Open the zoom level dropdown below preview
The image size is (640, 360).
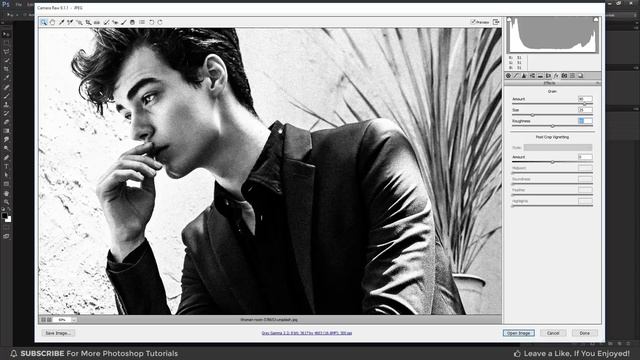click(x=74, y=320)
